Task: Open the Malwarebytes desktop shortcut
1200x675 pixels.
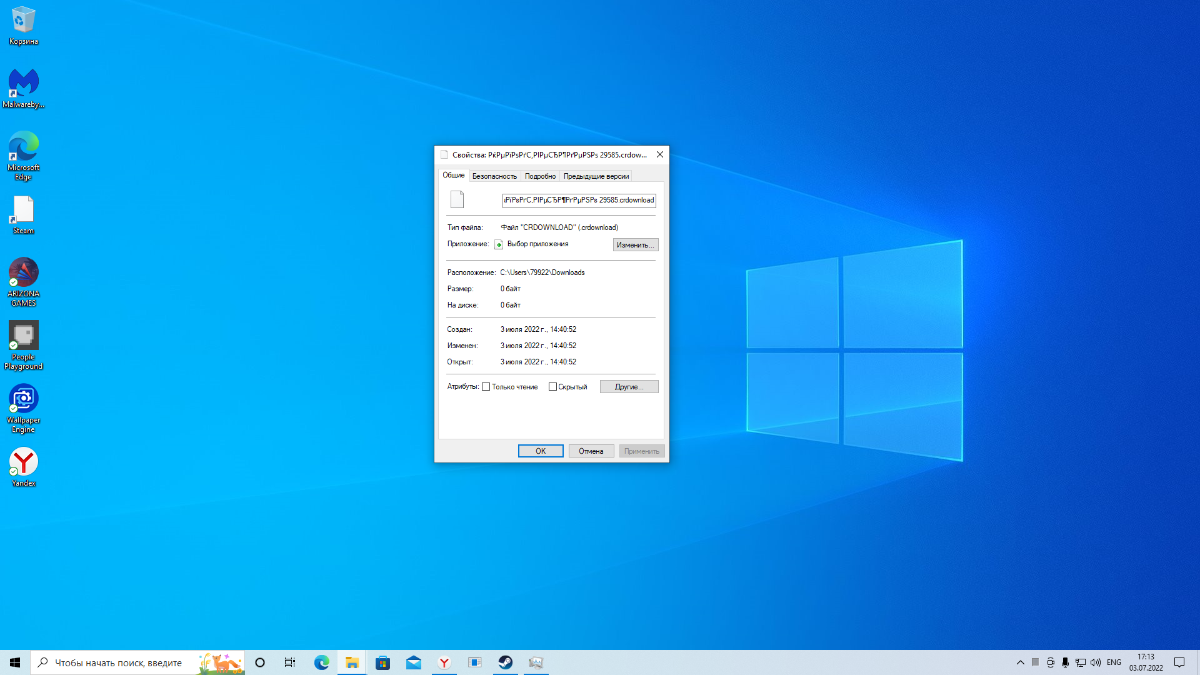Action: pyautogui.click(x=23, y=84)
